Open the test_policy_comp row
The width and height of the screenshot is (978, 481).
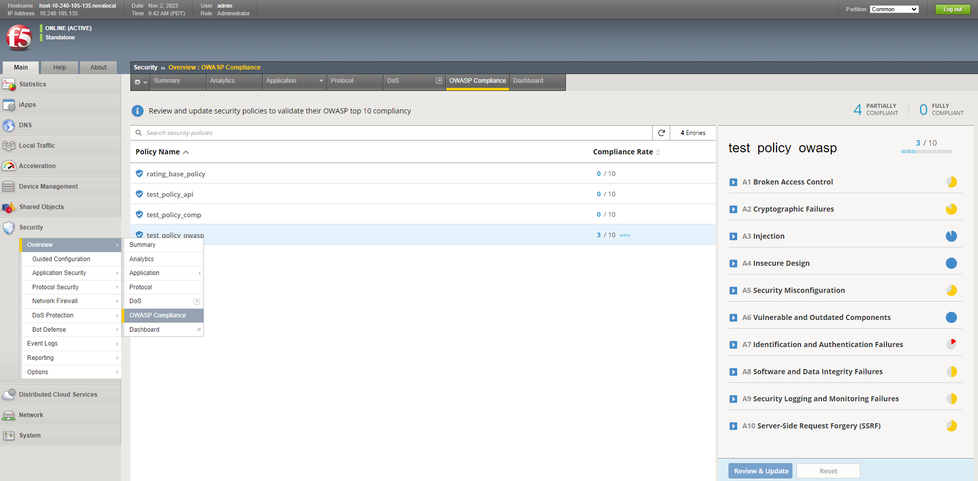click(x=423, y=214)
